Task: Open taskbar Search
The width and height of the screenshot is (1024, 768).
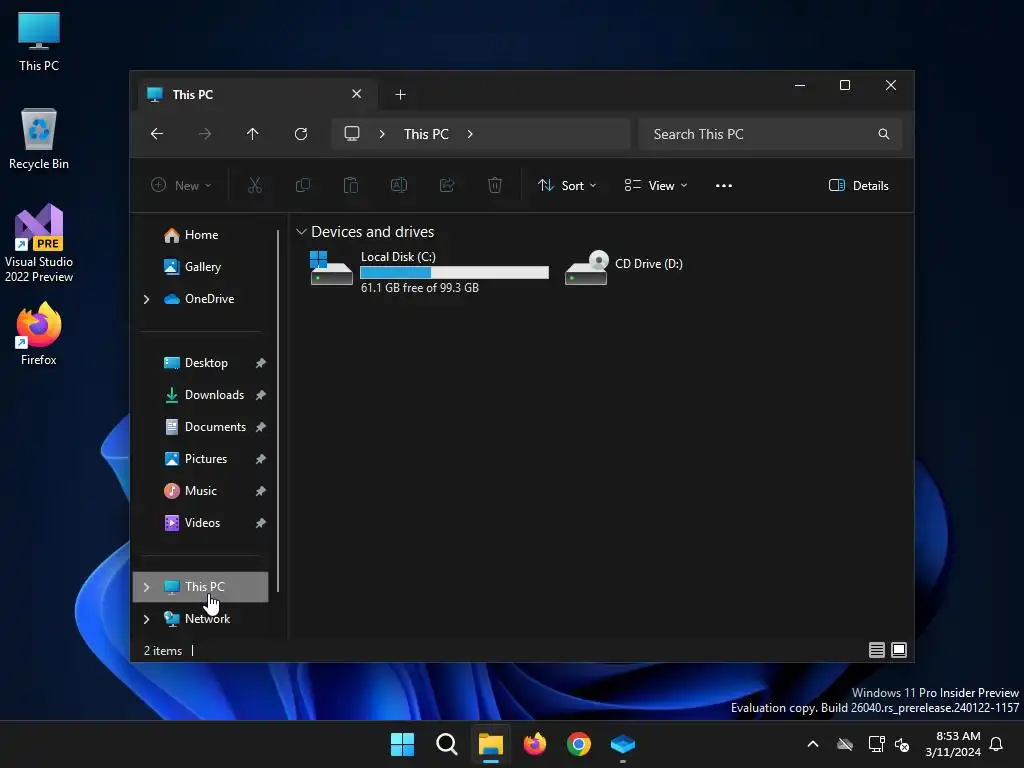Action: click(447, 744)
